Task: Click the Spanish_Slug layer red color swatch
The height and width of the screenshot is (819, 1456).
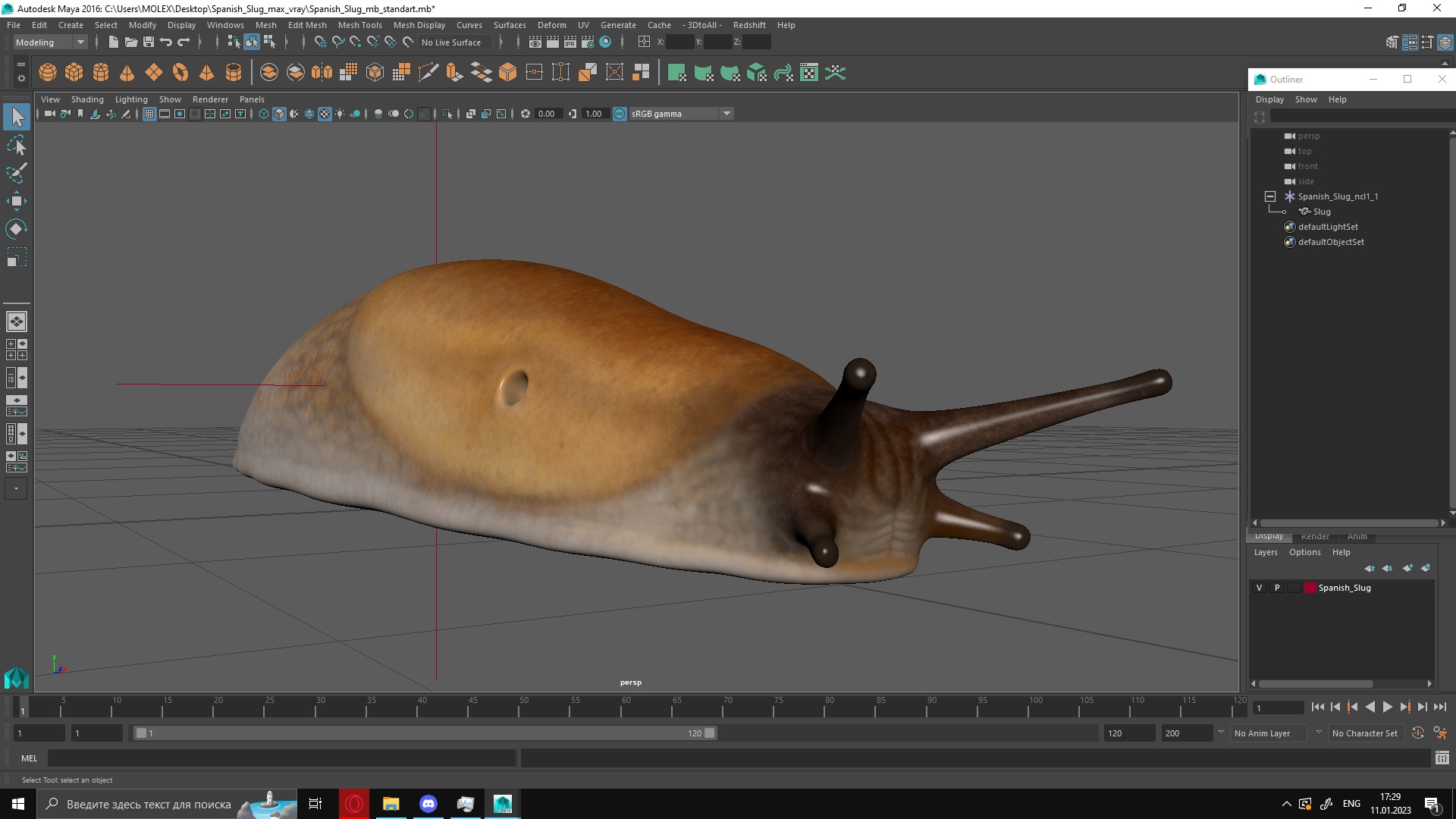Action: pos(1310,588)
